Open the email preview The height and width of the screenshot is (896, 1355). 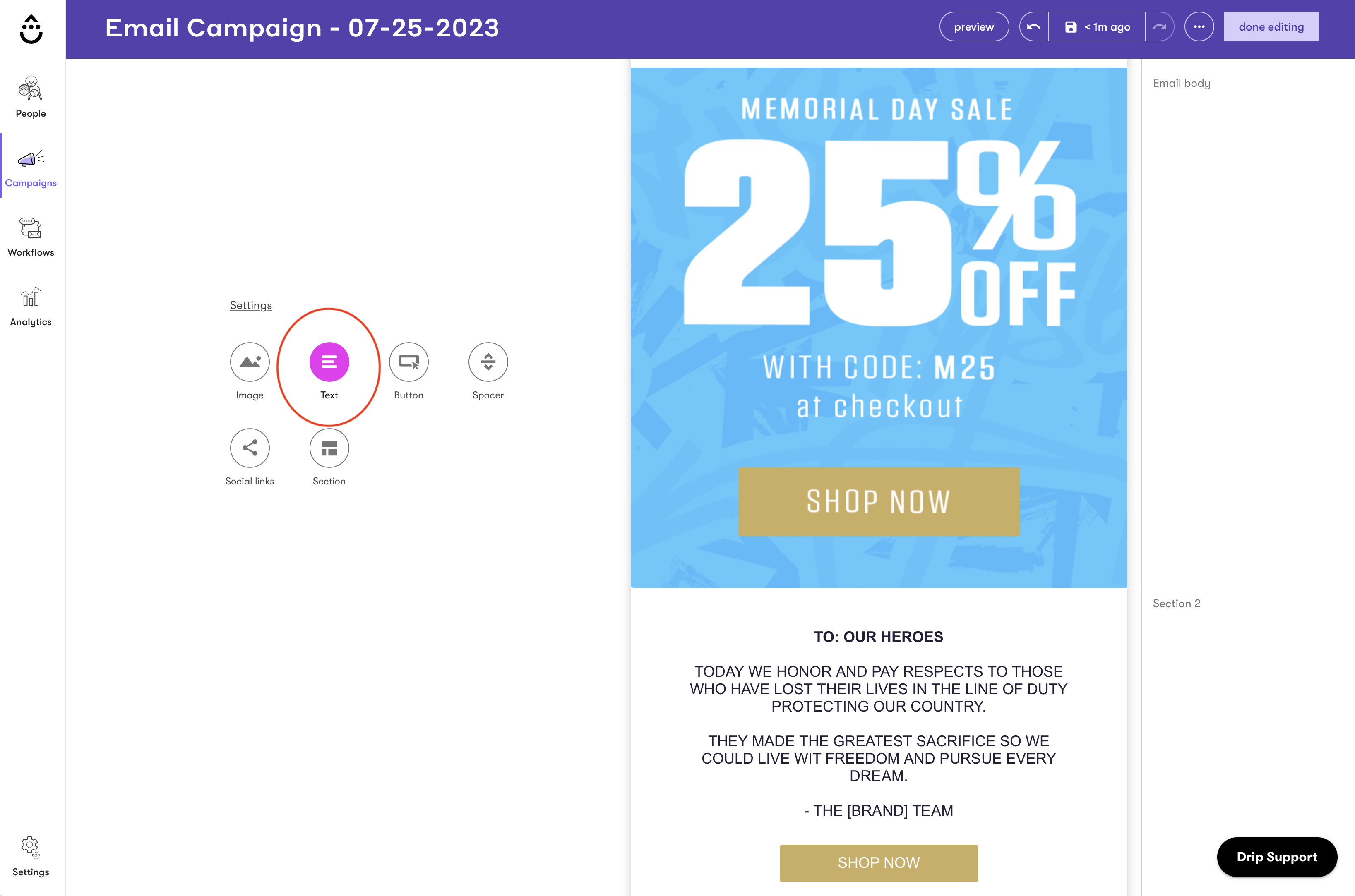974,27
